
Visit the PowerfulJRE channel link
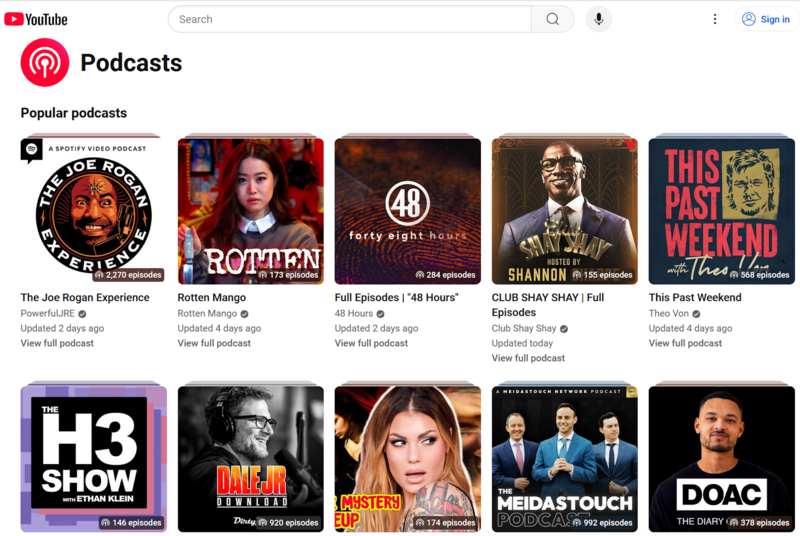tap(47, 313)
